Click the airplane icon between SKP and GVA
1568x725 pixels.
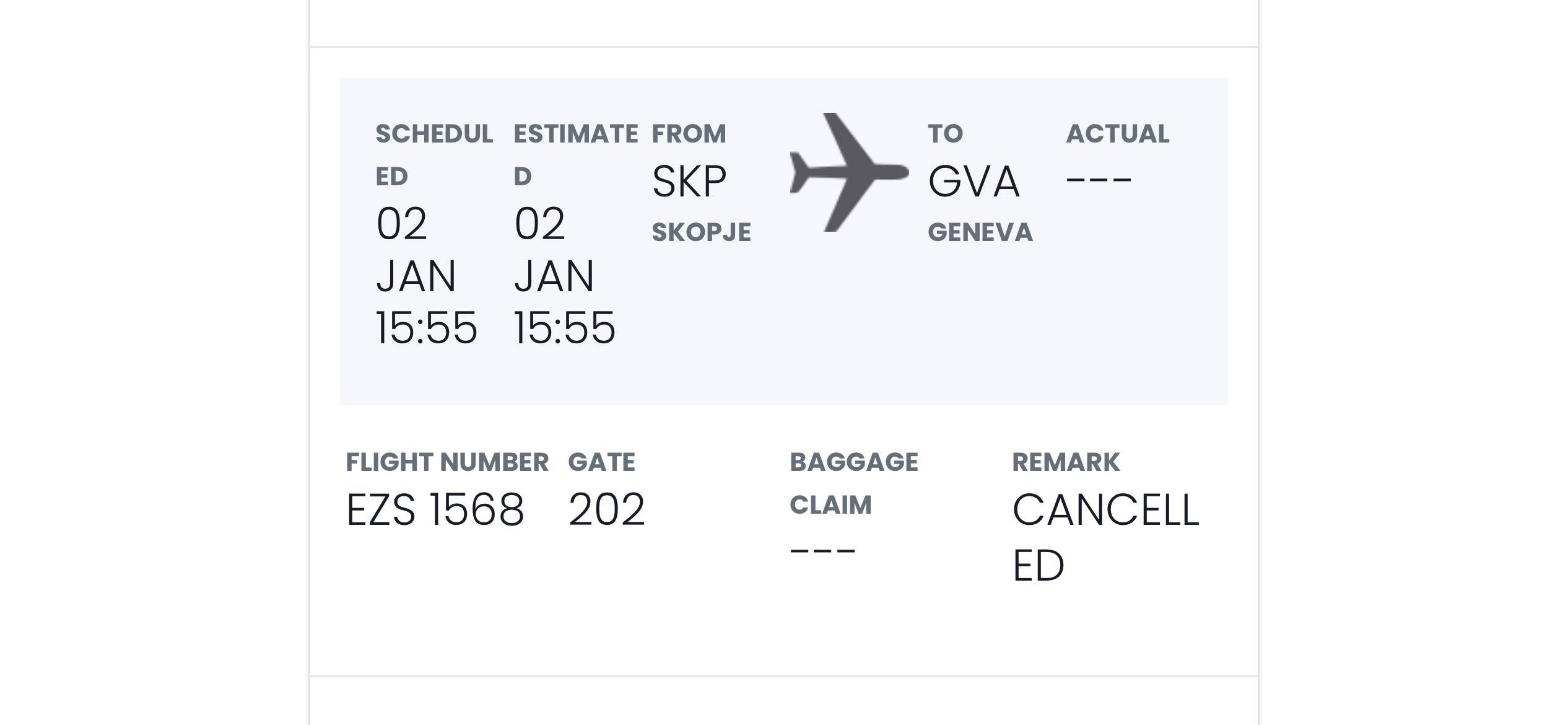(x=848, y=172)
